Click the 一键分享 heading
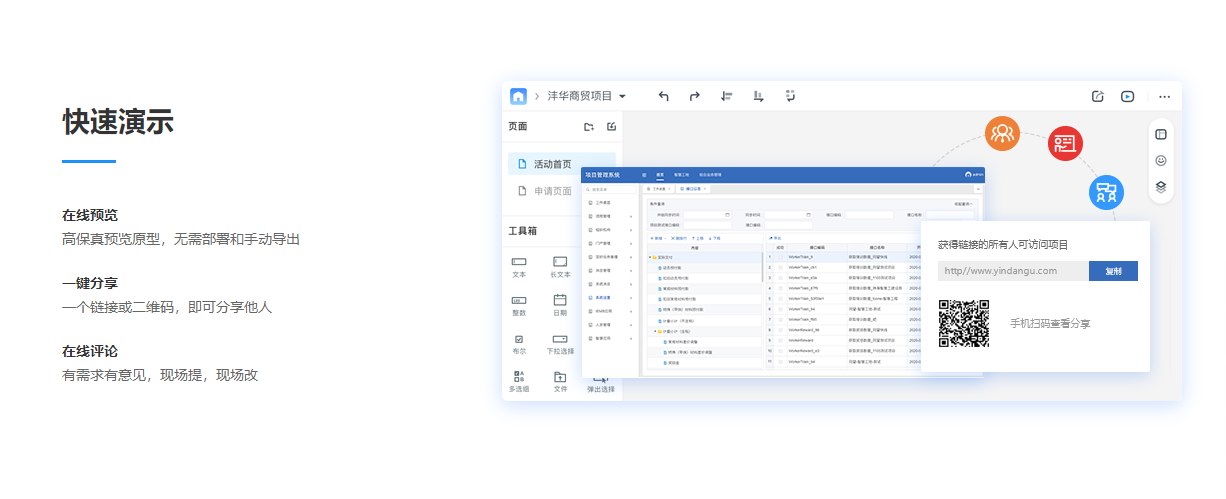The width and height of the screenshot is (1226, 499). click(90, 283)
